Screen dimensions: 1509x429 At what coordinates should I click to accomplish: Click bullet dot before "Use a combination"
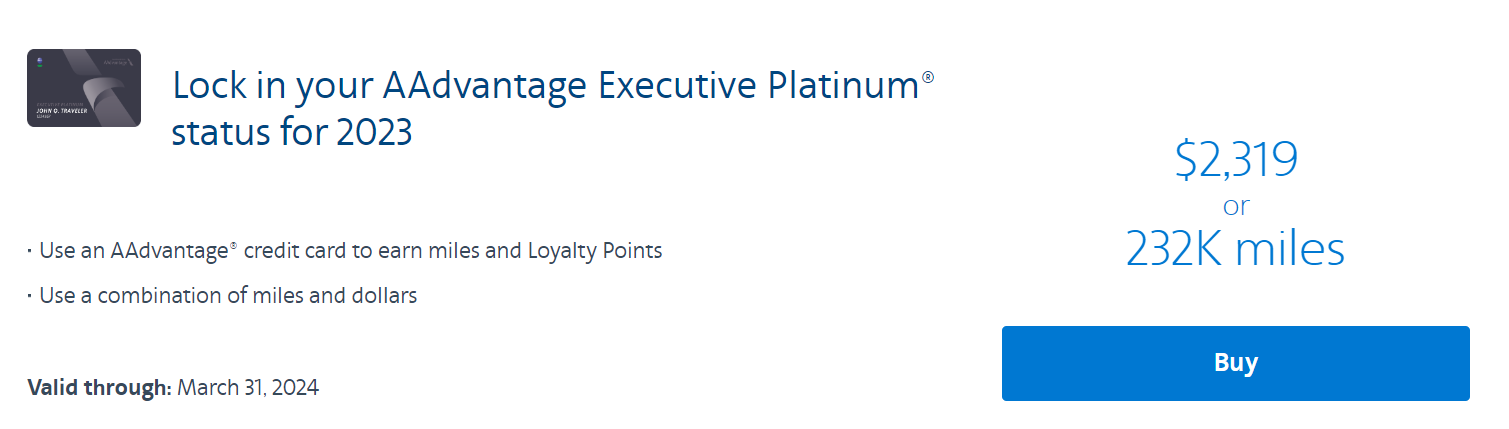(30, 297)
